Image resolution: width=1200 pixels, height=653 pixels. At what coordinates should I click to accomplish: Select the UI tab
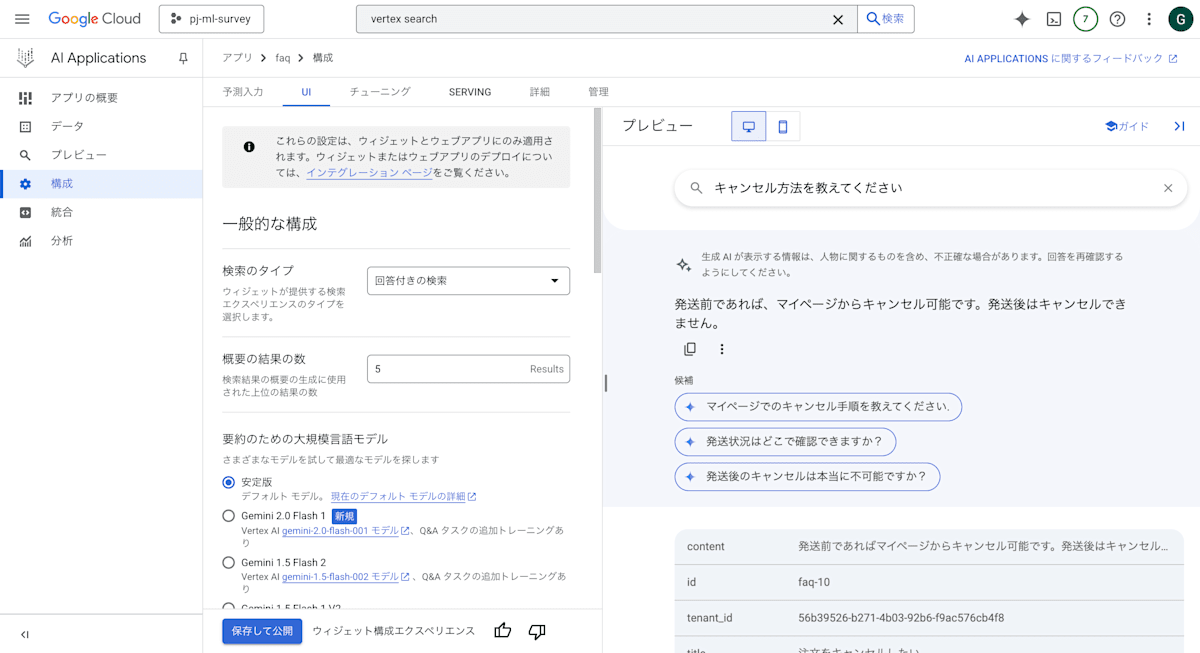tap(307, 91)
